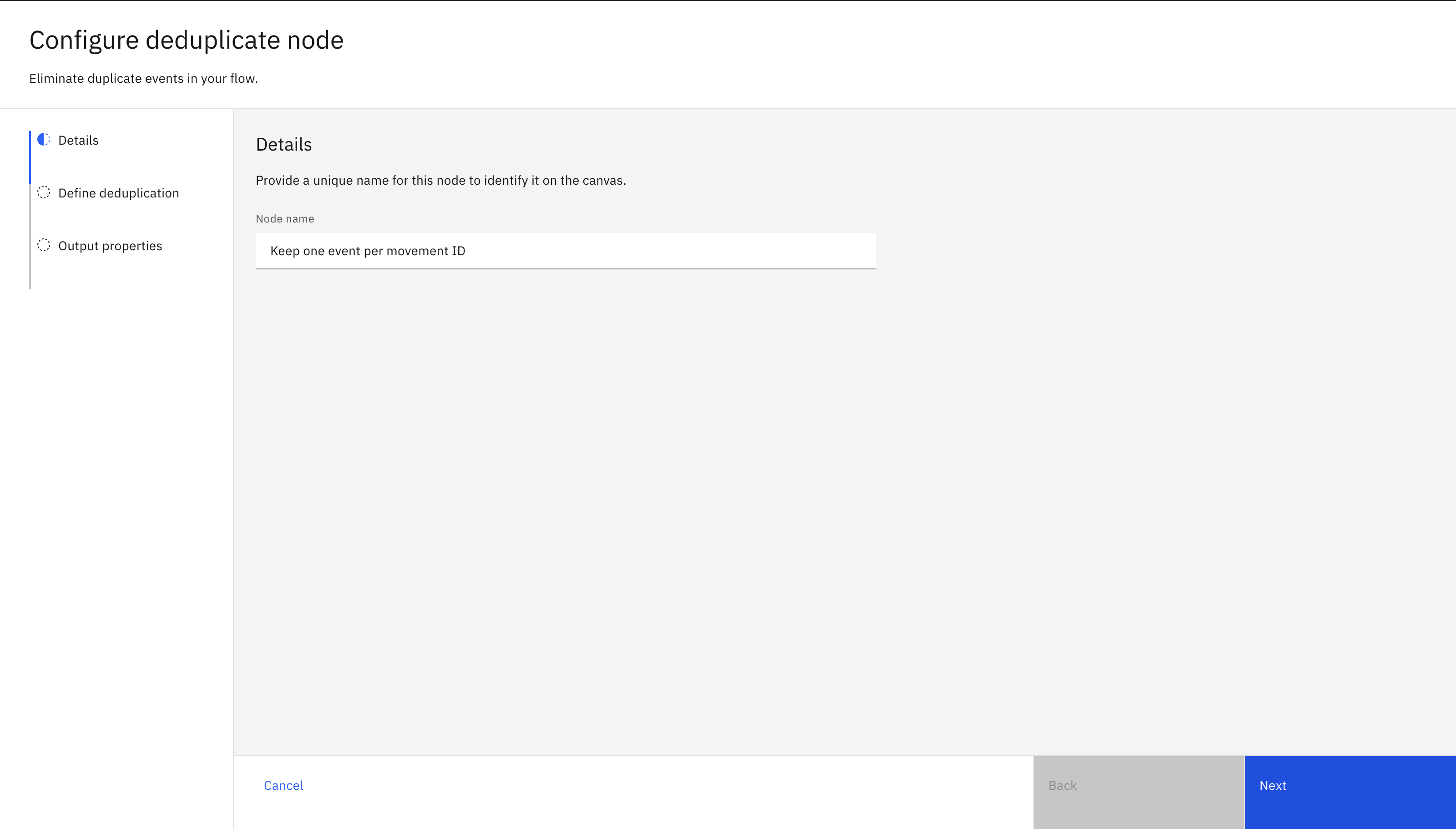
Task: Click the Configure deduplicate node title
Action: 187,39
